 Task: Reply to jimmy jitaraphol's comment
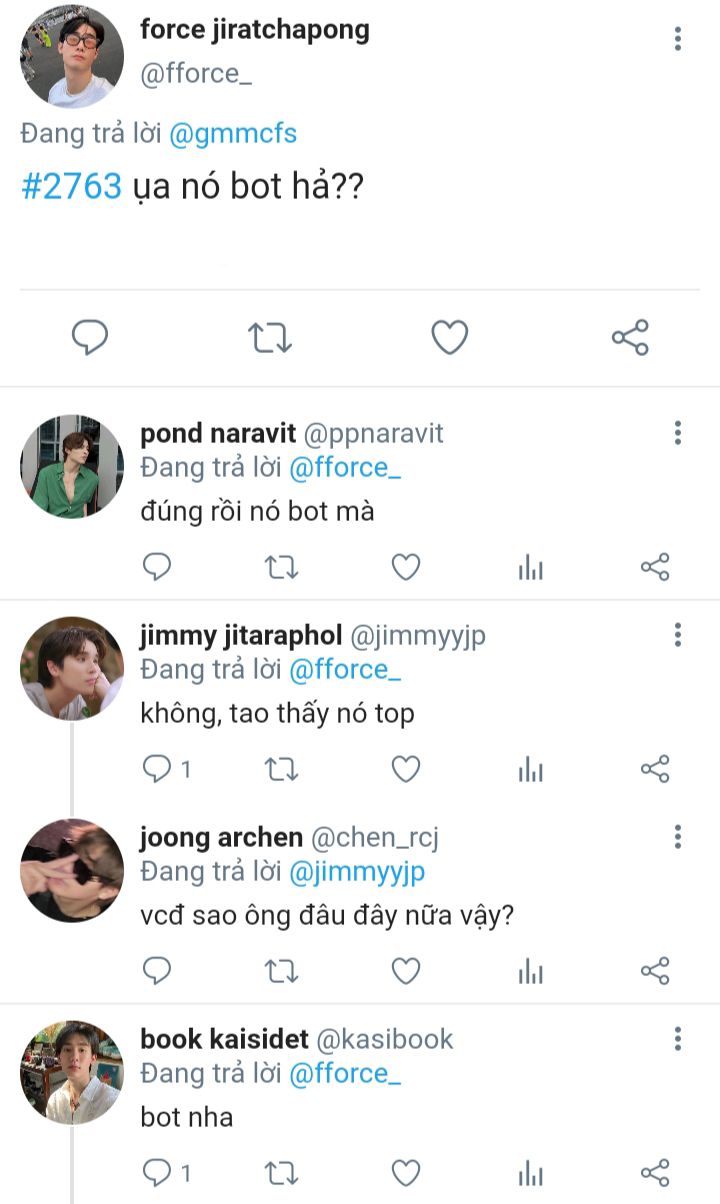pos(158,769)
